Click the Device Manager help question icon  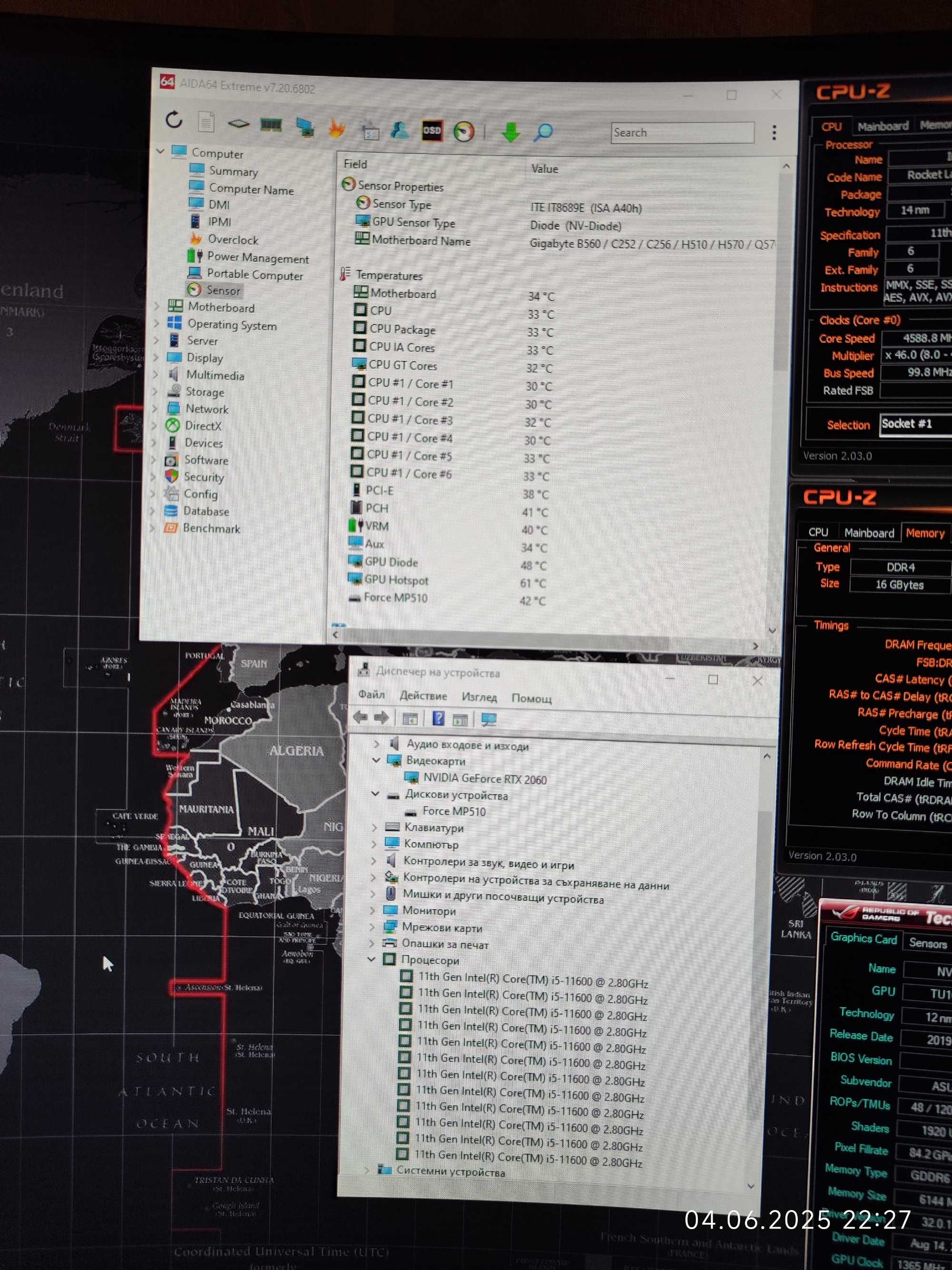(438, 718)
